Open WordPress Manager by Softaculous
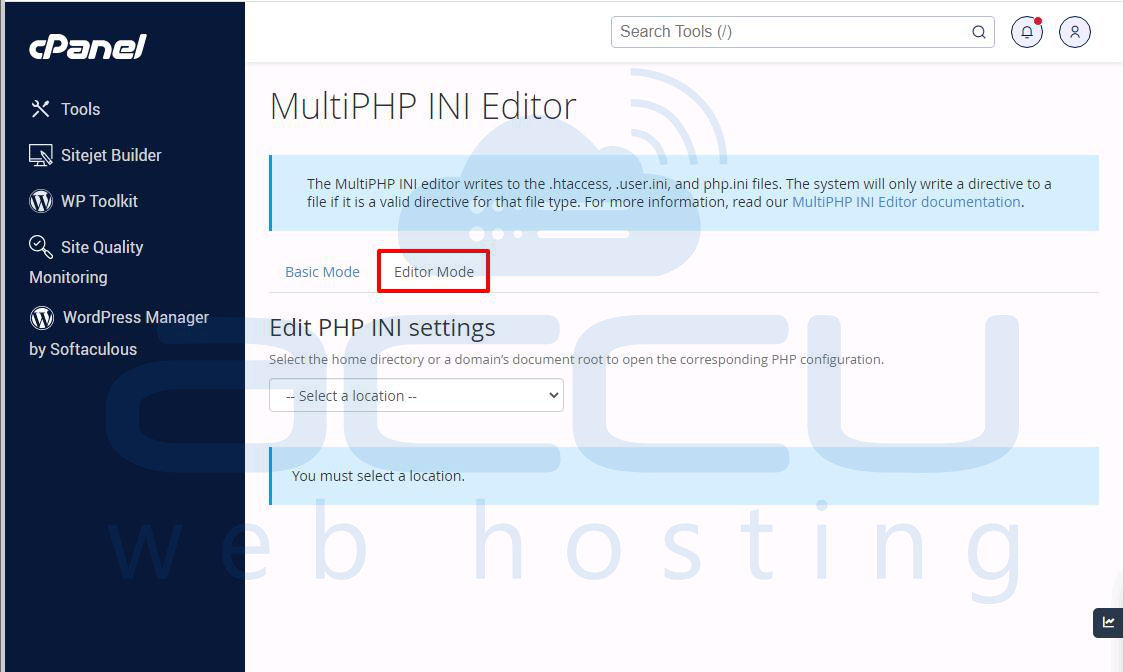Image resolution: width=1124 pixels, height=672 pixels. (x=119, y=333)
